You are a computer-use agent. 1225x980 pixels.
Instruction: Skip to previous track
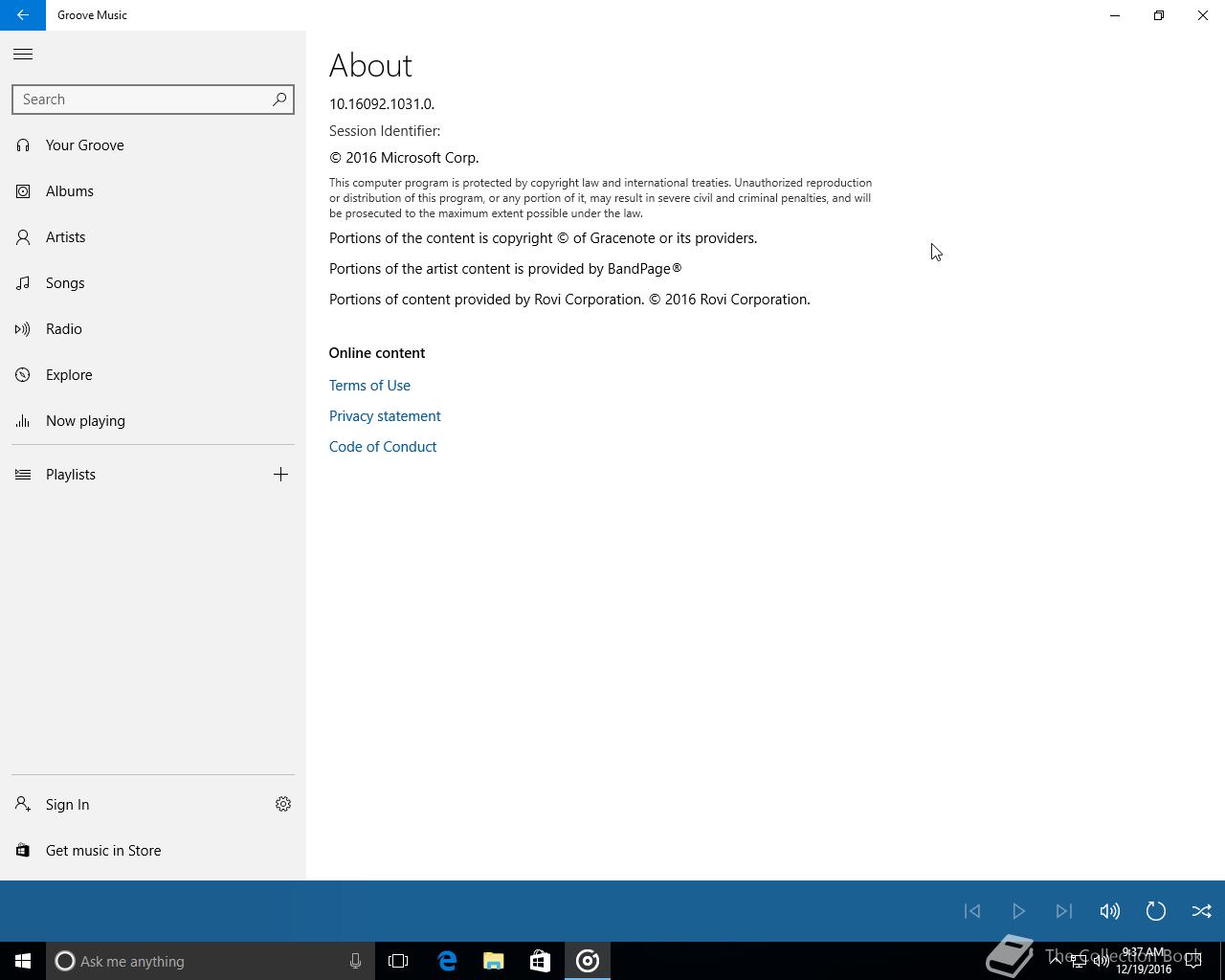pos(972,911)
